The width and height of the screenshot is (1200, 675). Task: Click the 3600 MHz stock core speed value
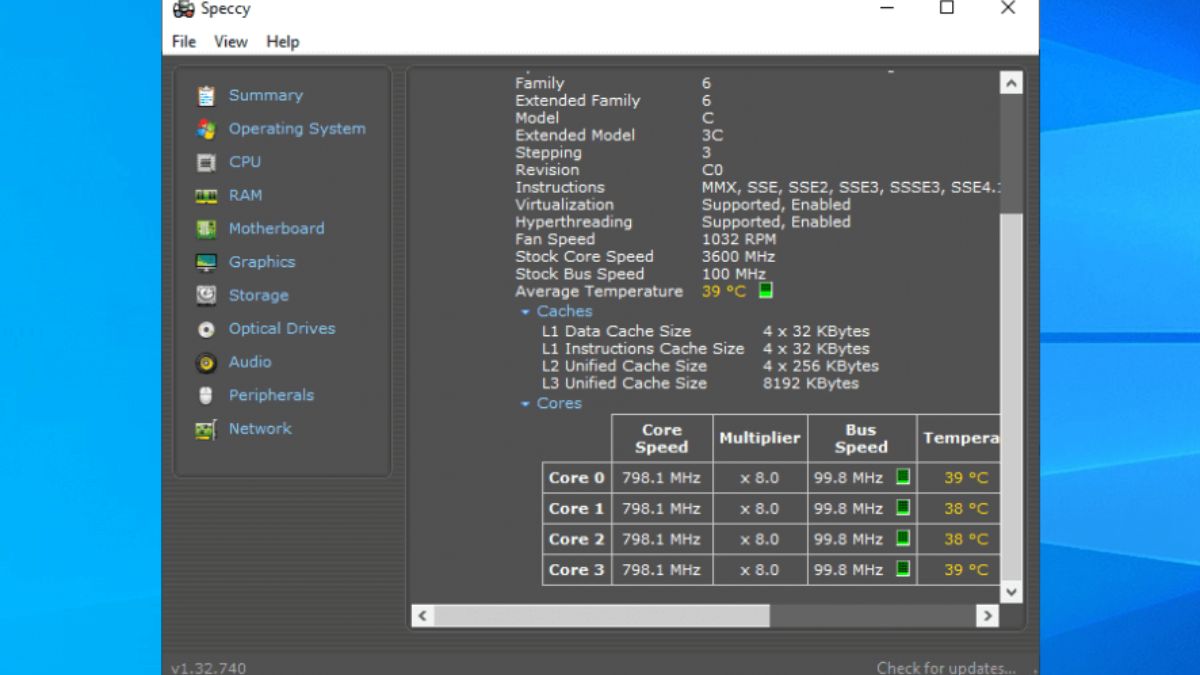(x=739, y=256)
